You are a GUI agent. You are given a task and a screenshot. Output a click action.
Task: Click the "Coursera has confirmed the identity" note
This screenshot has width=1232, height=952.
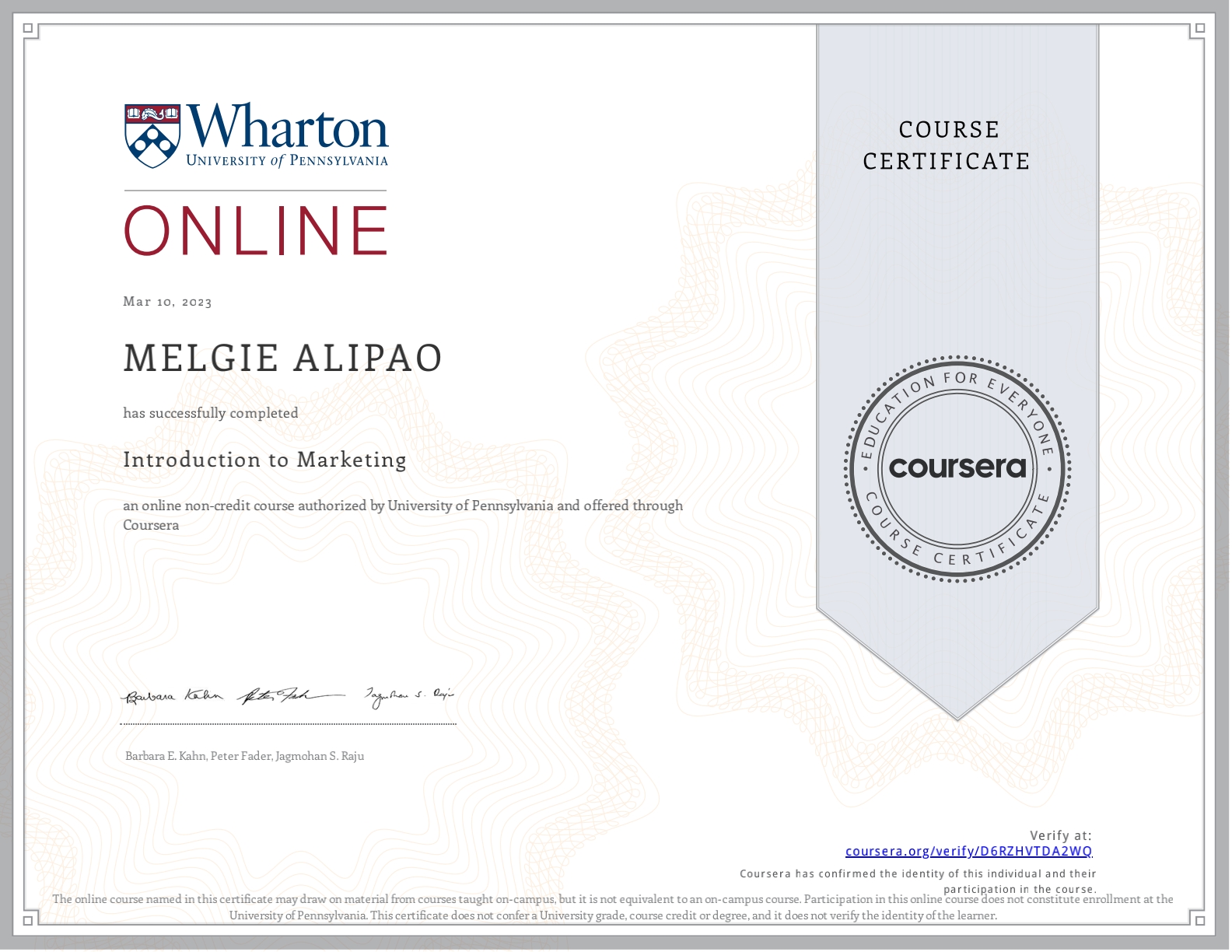tap(918, 881)
